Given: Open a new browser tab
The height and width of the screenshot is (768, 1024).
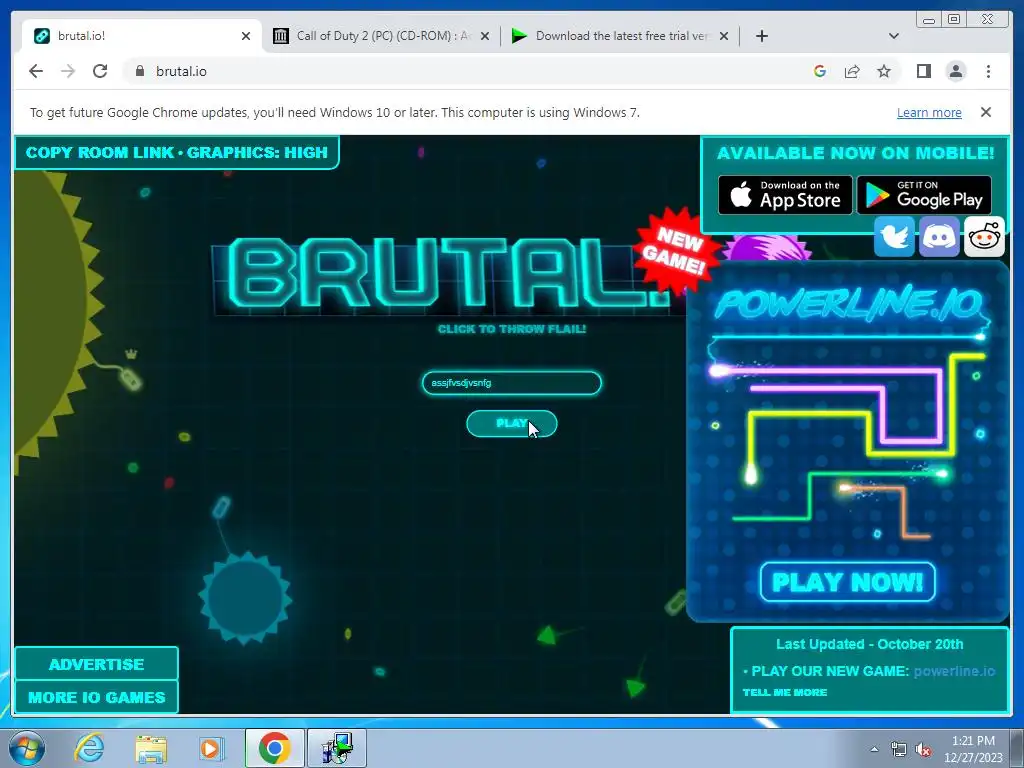Looking at the screenshot, I should pos(761,36).
